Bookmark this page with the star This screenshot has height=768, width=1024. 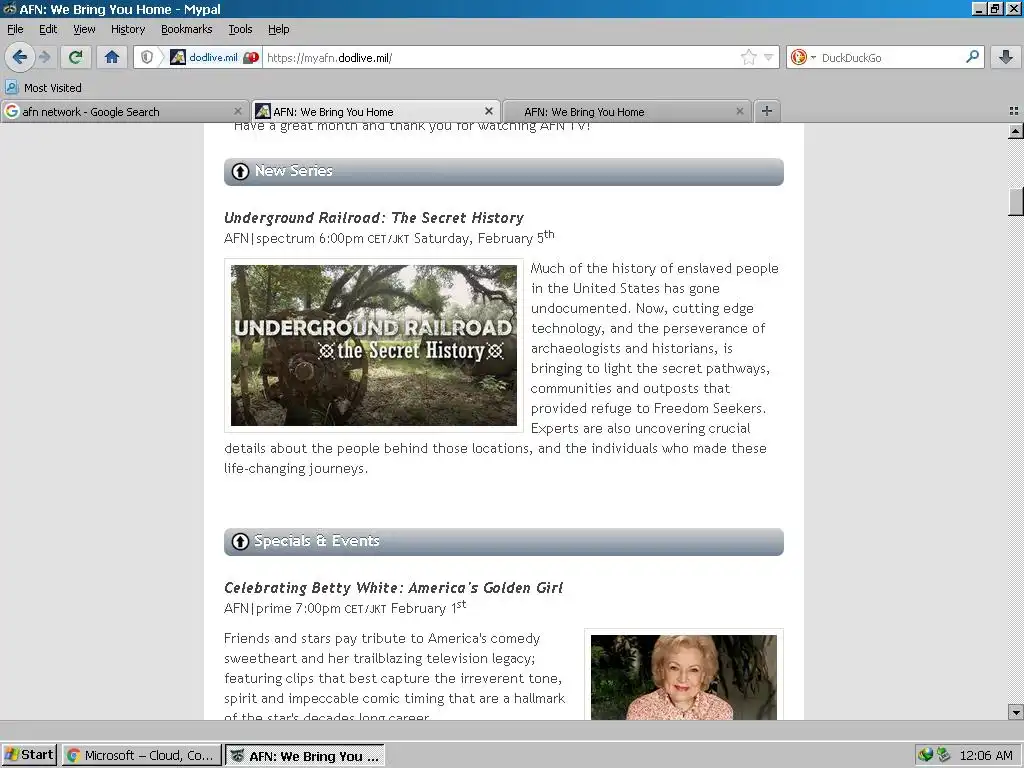748,57
